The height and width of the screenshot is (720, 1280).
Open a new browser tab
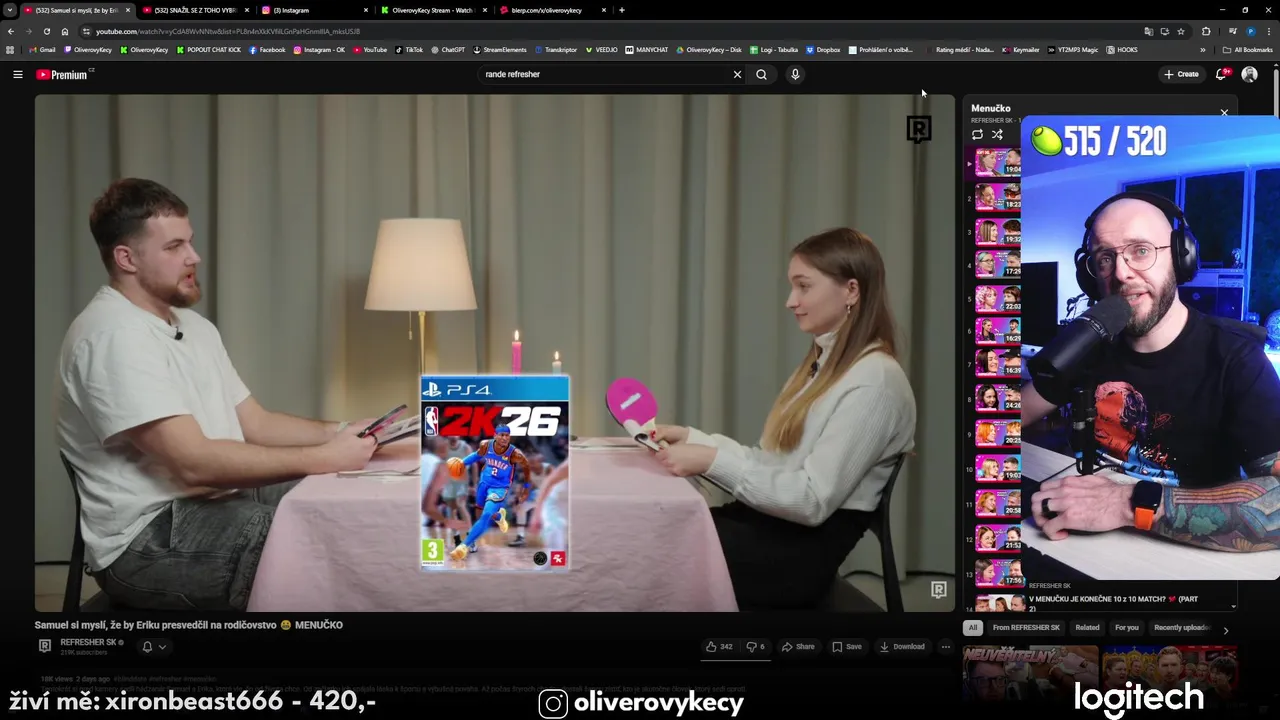[622, 10]
